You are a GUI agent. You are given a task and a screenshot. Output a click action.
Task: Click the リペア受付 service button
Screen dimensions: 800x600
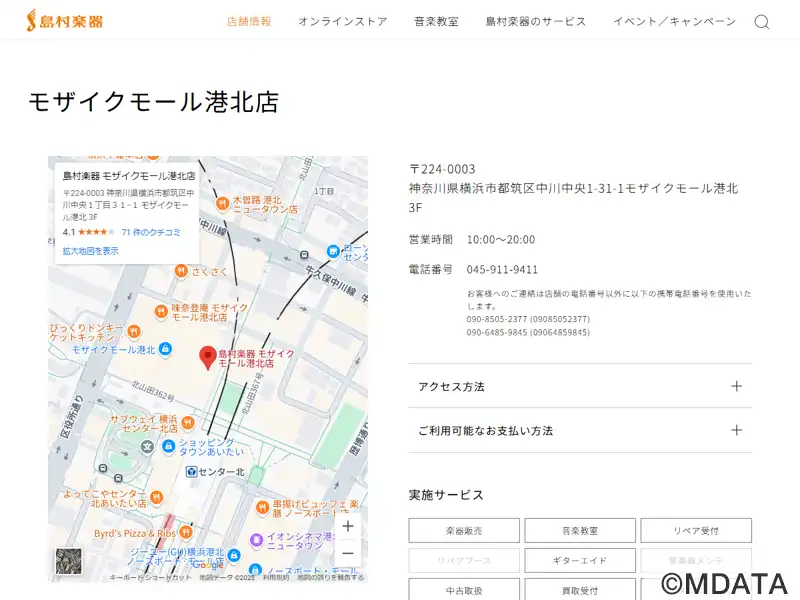696,531
